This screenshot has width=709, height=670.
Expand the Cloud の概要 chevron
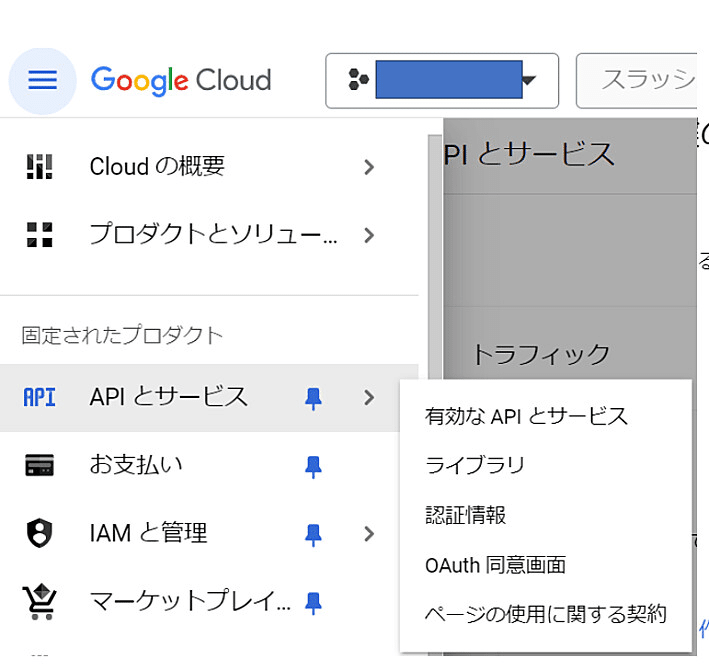[x=369, y=167]
